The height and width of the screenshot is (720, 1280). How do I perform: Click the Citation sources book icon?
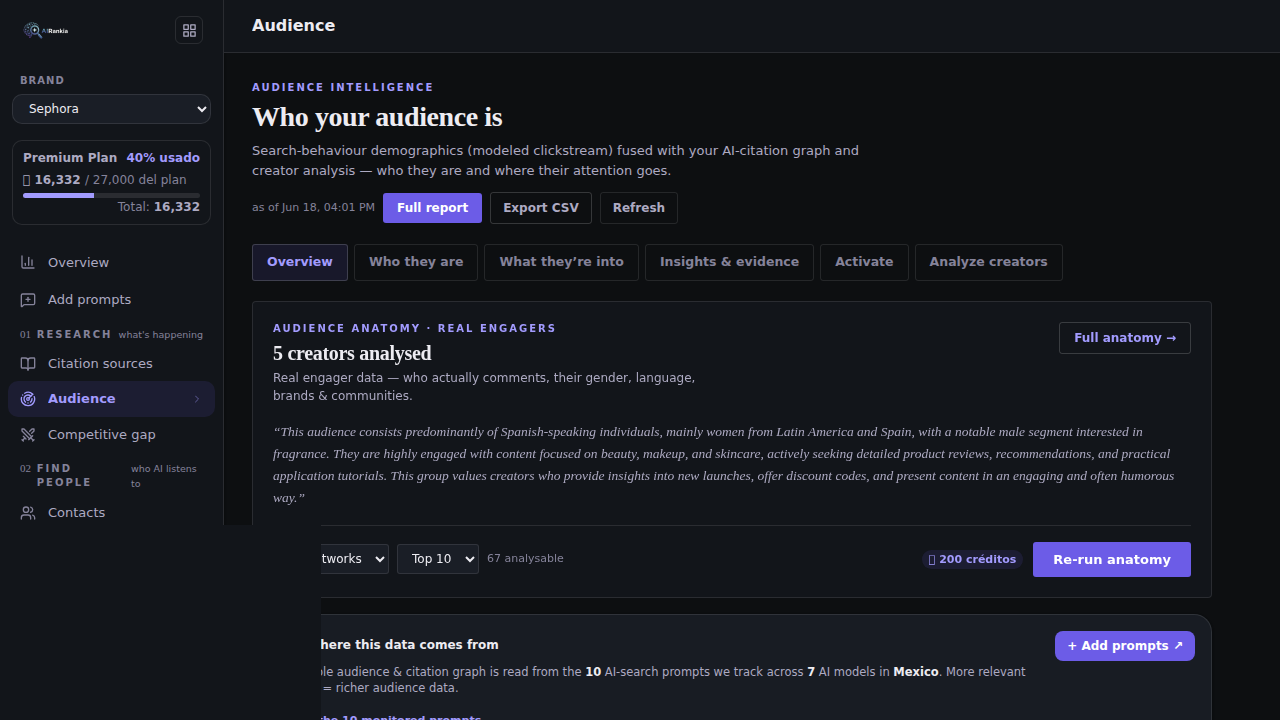click(28, 363)
